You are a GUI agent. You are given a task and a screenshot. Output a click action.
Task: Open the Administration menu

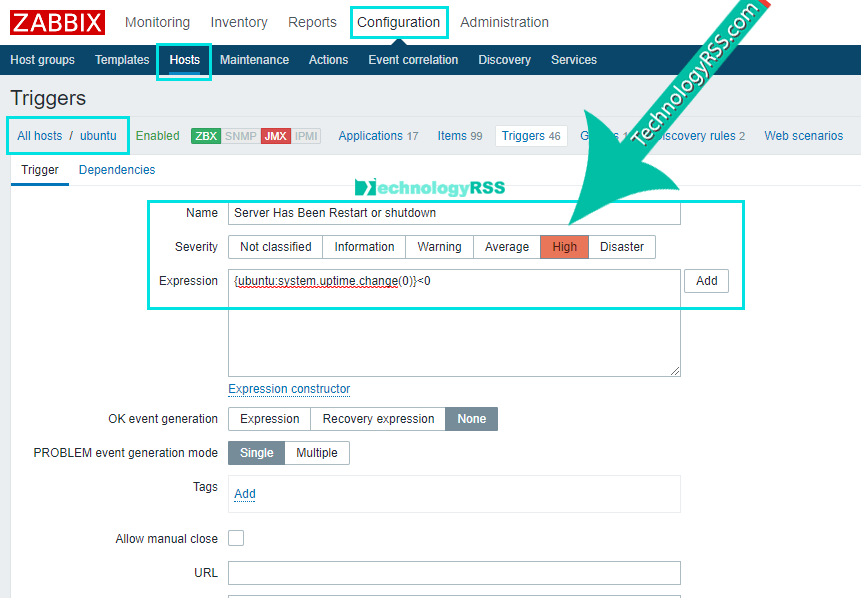[x=504, y=22]
